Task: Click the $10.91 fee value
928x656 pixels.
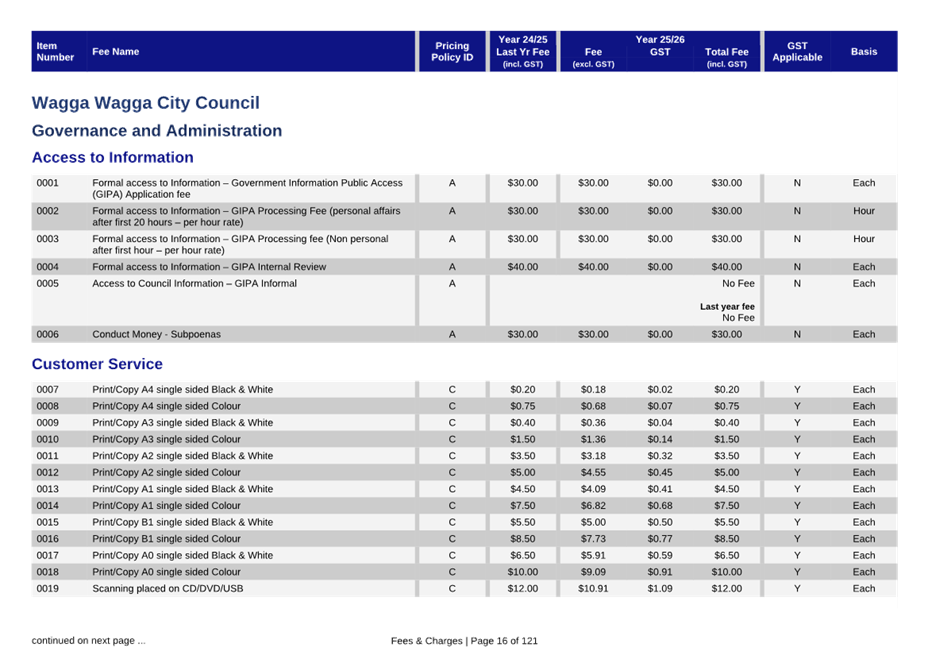Action: (x=593, y=589)
